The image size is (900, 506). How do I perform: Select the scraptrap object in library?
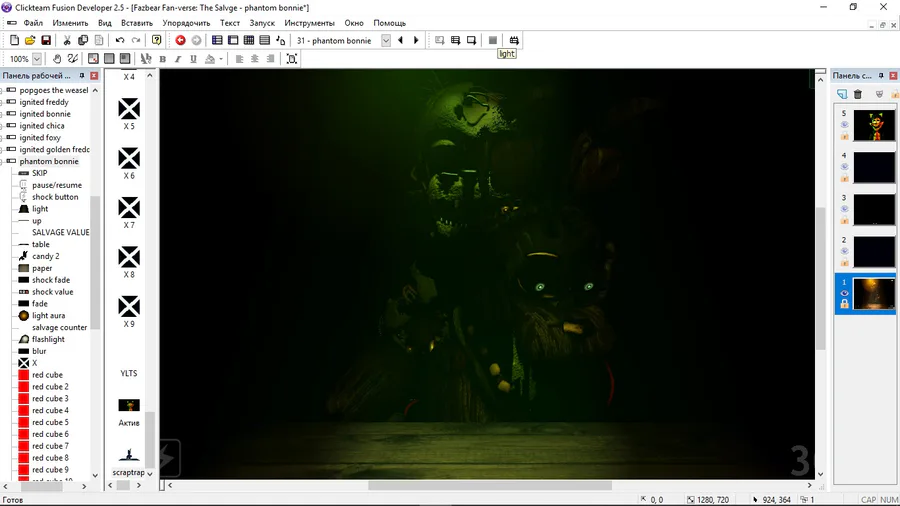click(129, 462)
